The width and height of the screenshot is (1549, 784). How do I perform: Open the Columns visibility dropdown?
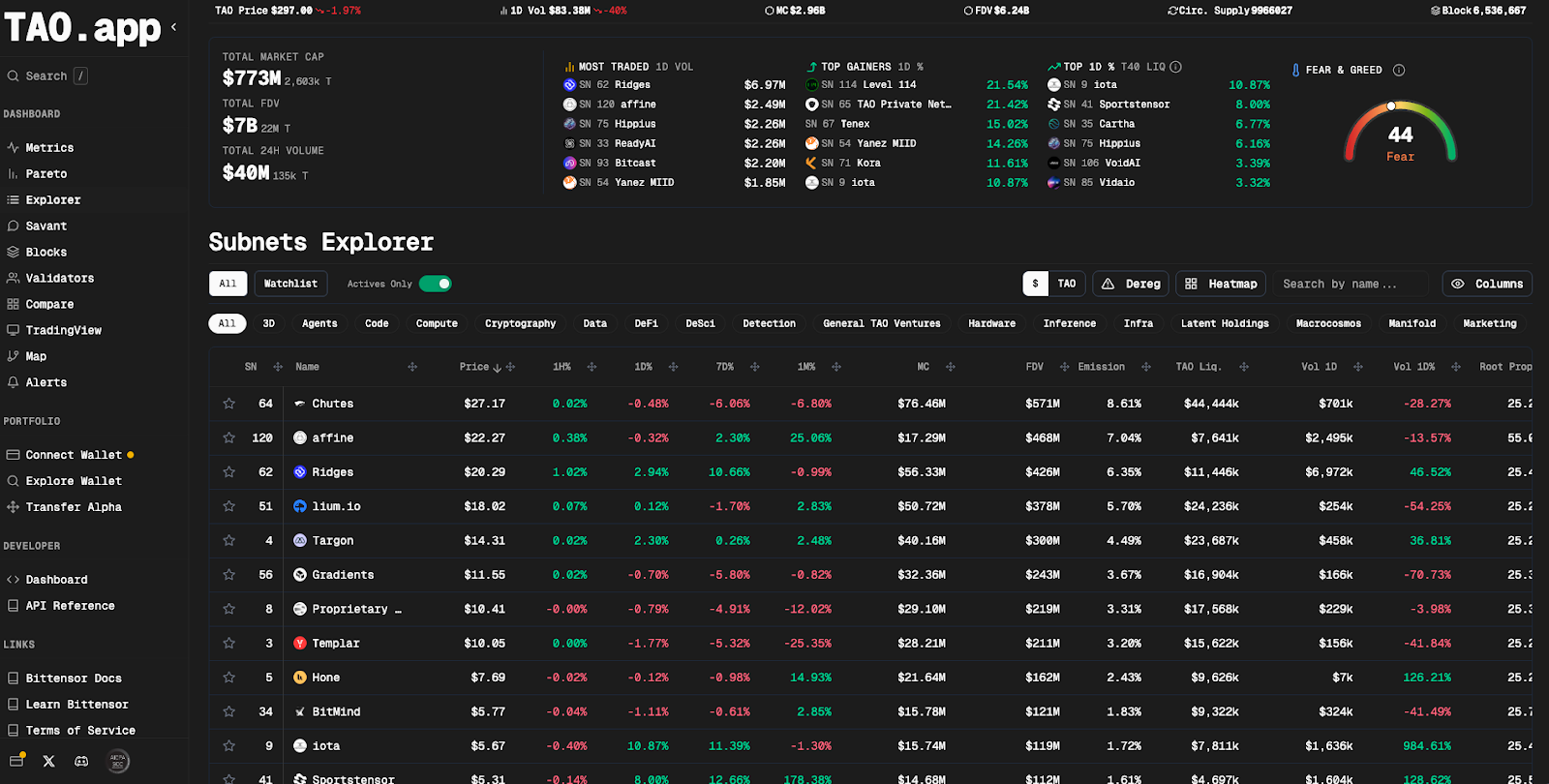[1487, 284]
